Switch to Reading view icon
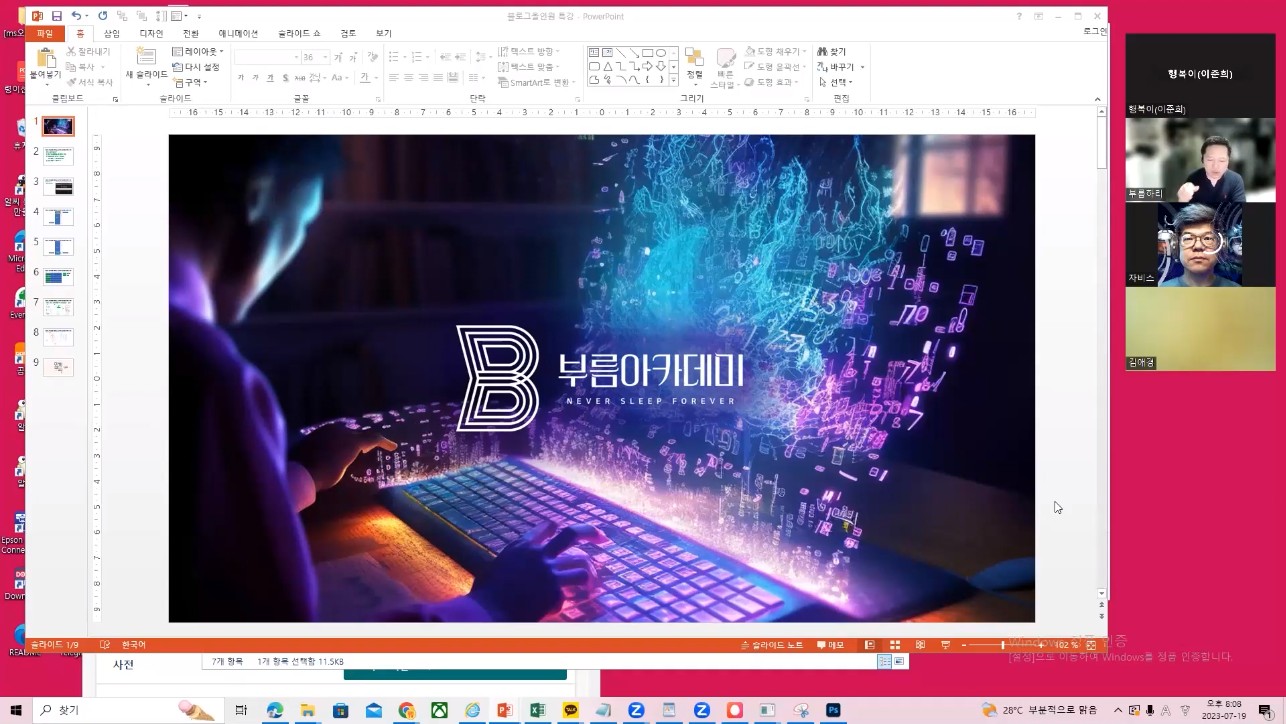The height and width of the screenshot is (724, 1286). 920,645
